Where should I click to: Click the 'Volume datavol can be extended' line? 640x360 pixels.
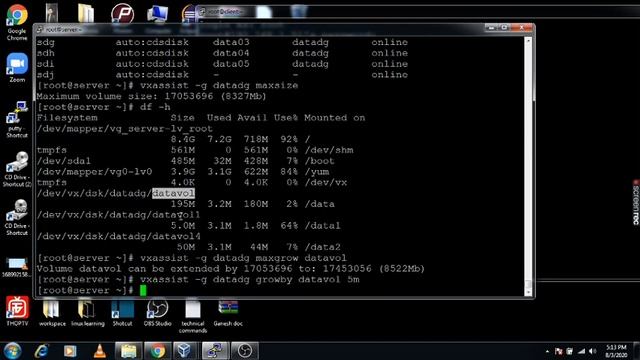(x=231, y=269)
